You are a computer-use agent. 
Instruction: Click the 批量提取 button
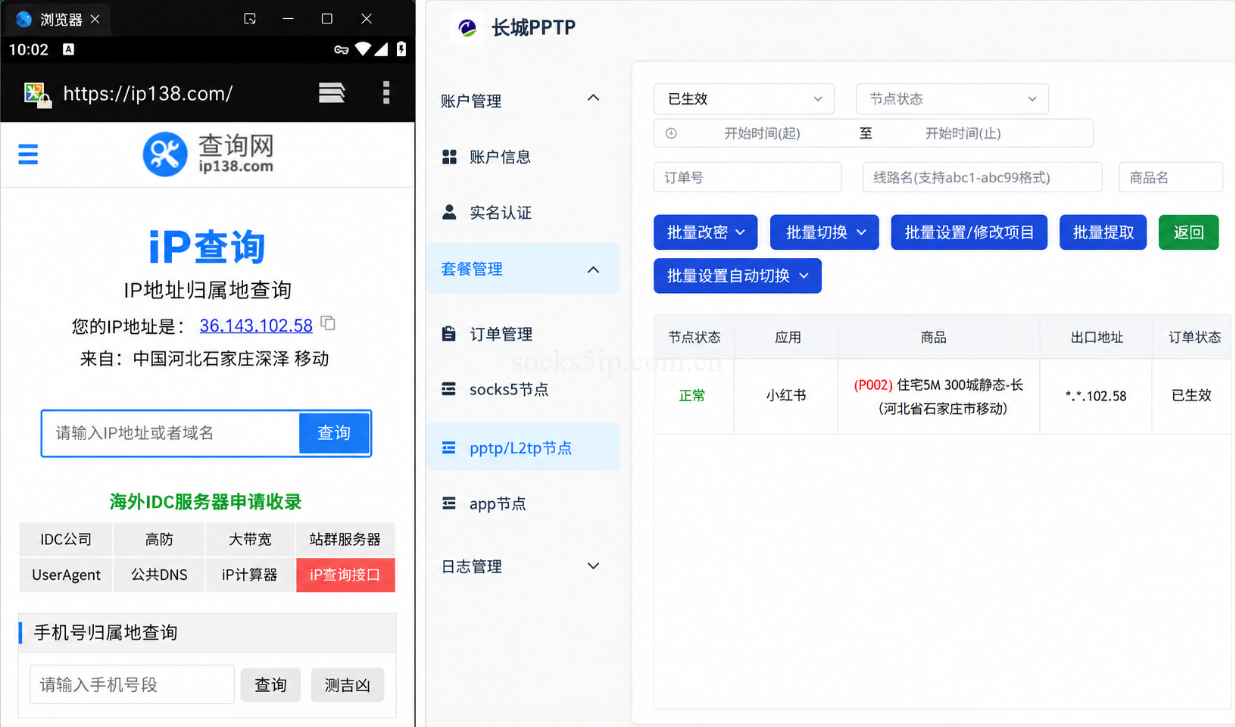tap(1103, 232)
